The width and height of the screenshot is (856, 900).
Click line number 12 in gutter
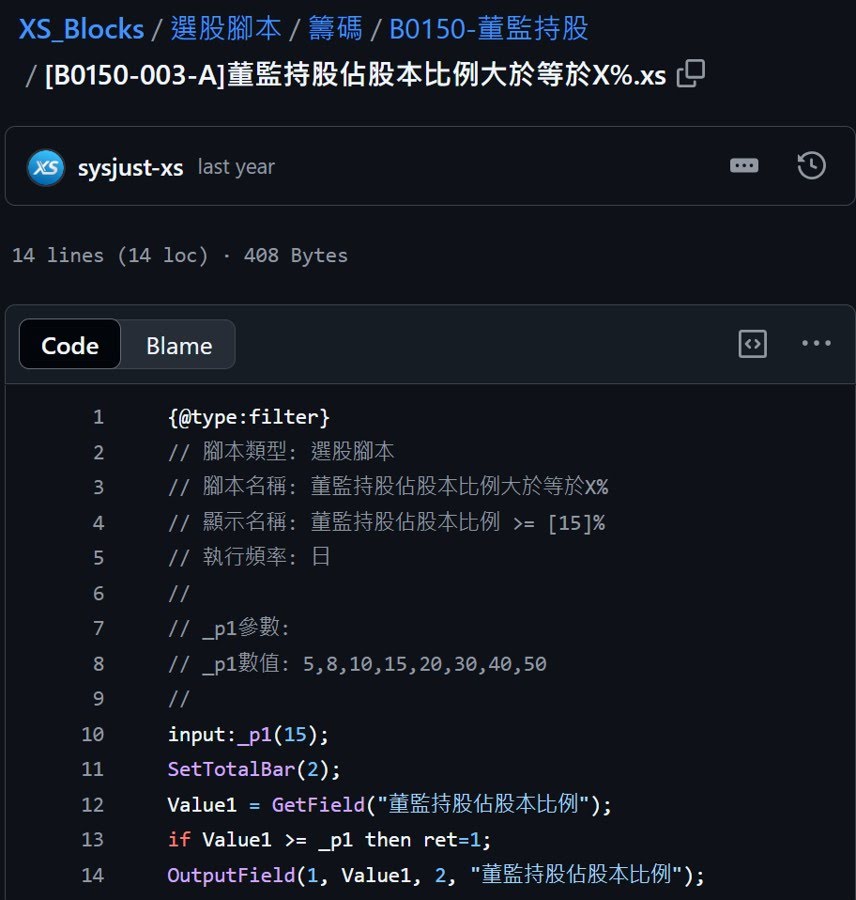(93, 804)
